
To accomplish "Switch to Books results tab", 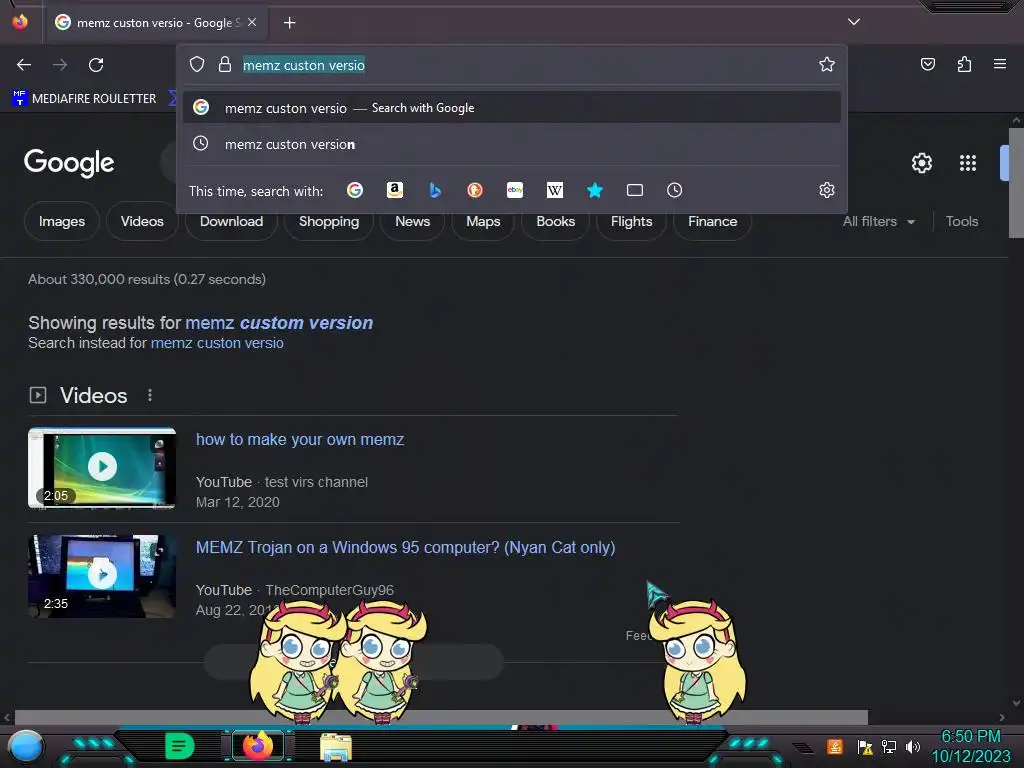I will (556, 221).
